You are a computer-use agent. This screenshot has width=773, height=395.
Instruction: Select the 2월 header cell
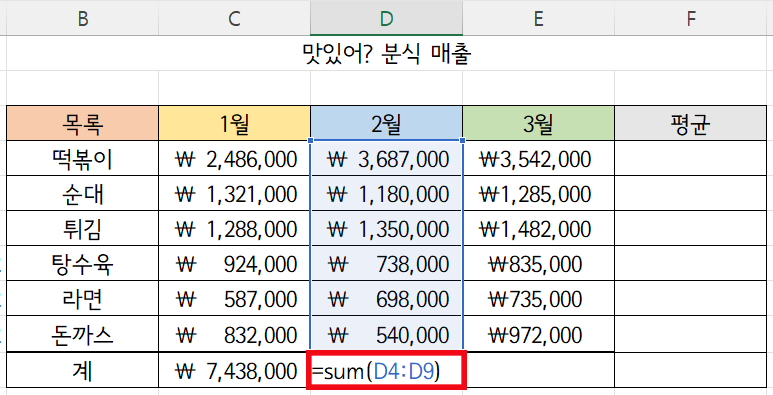point(386,123)
